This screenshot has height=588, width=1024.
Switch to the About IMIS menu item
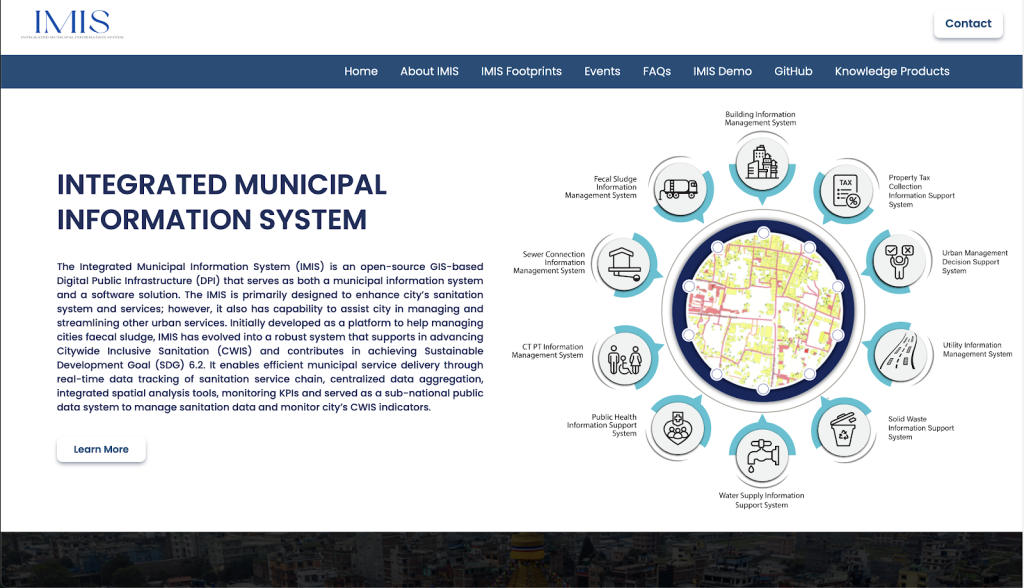click(x=429, y=71)
